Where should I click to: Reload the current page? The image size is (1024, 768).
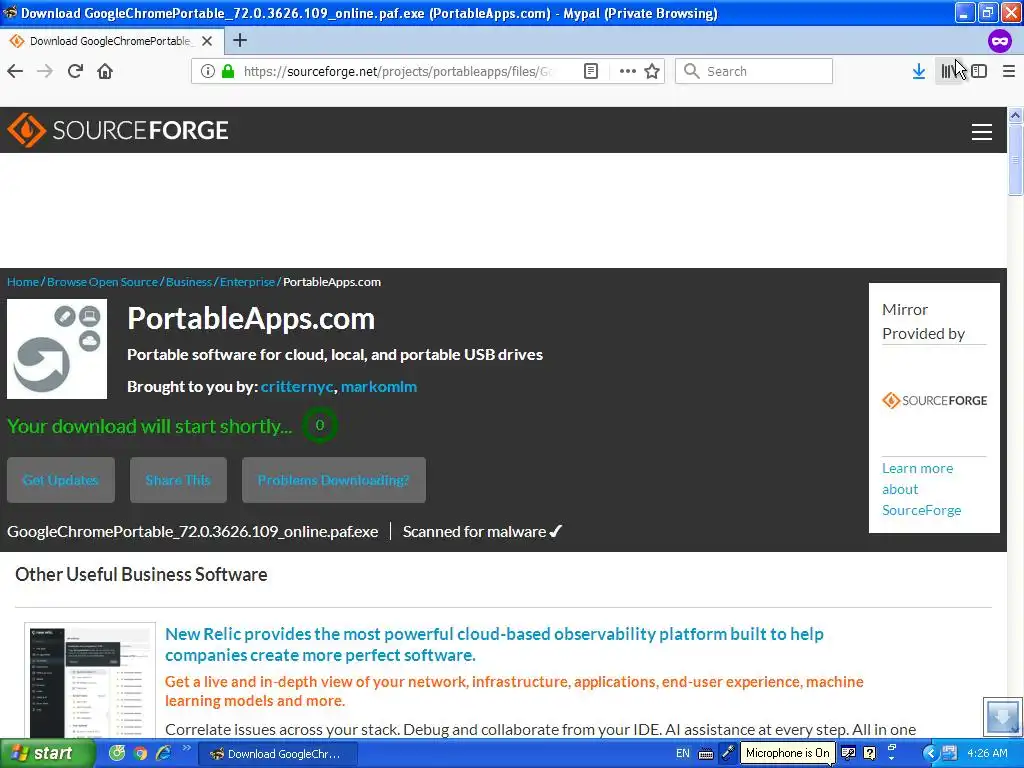coord(75,71)
